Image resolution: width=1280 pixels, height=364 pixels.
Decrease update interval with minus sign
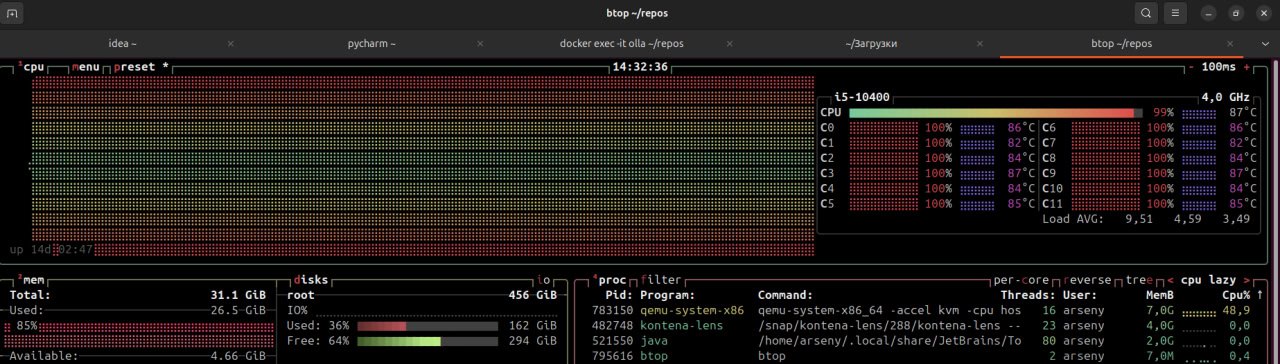1191,67
